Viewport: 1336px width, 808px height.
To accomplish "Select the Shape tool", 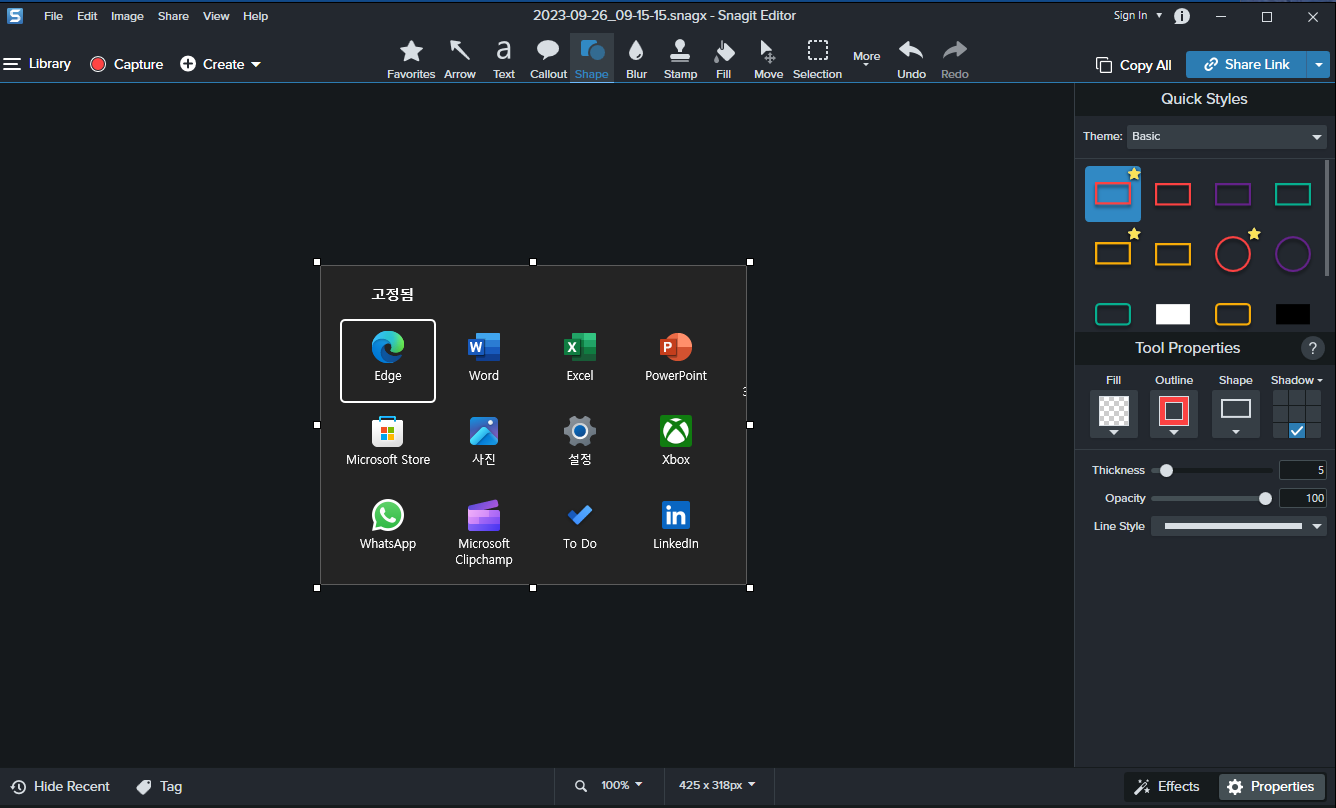I will pos(592,59).
